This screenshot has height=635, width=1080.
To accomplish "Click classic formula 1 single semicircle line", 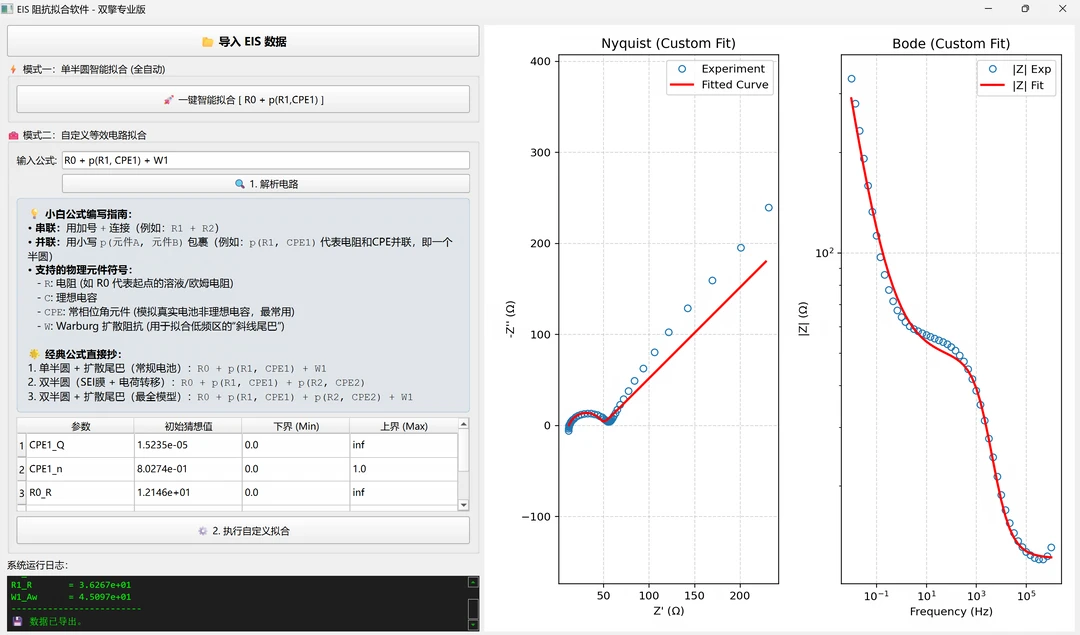I will (x=177, y=368).
